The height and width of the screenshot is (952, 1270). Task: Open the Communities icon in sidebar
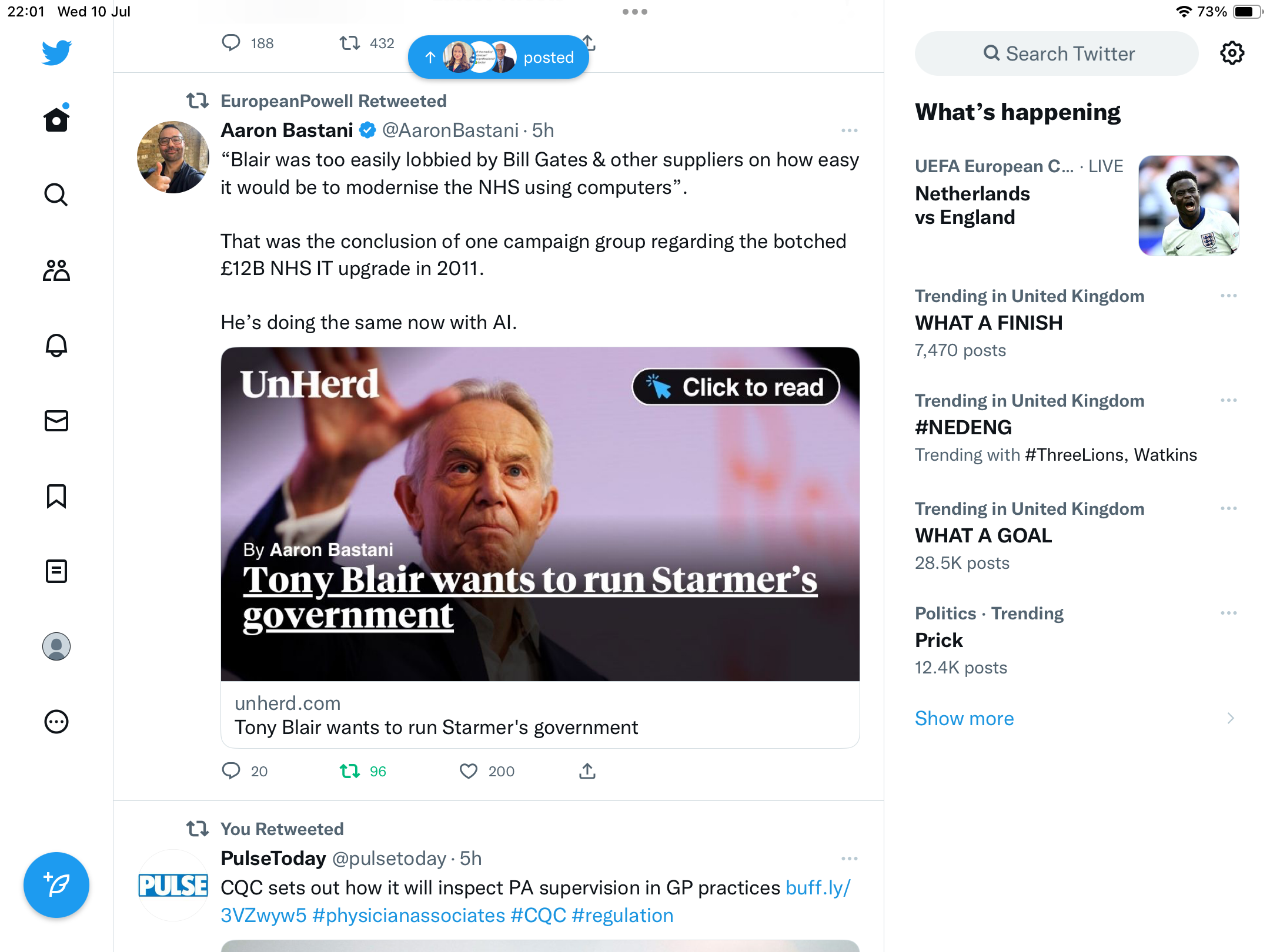56,270
